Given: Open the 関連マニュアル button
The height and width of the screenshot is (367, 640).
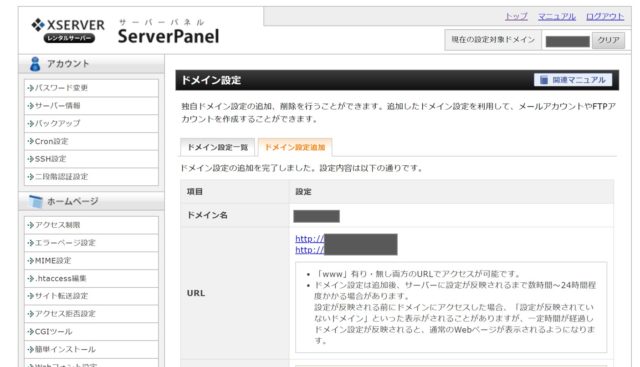Looking at the screenshot, I should click(x=573, y=80).
